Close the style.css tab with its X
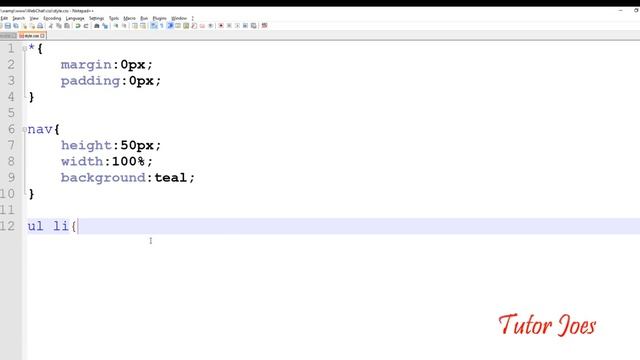640x360 pixels. tap(42, 36)
